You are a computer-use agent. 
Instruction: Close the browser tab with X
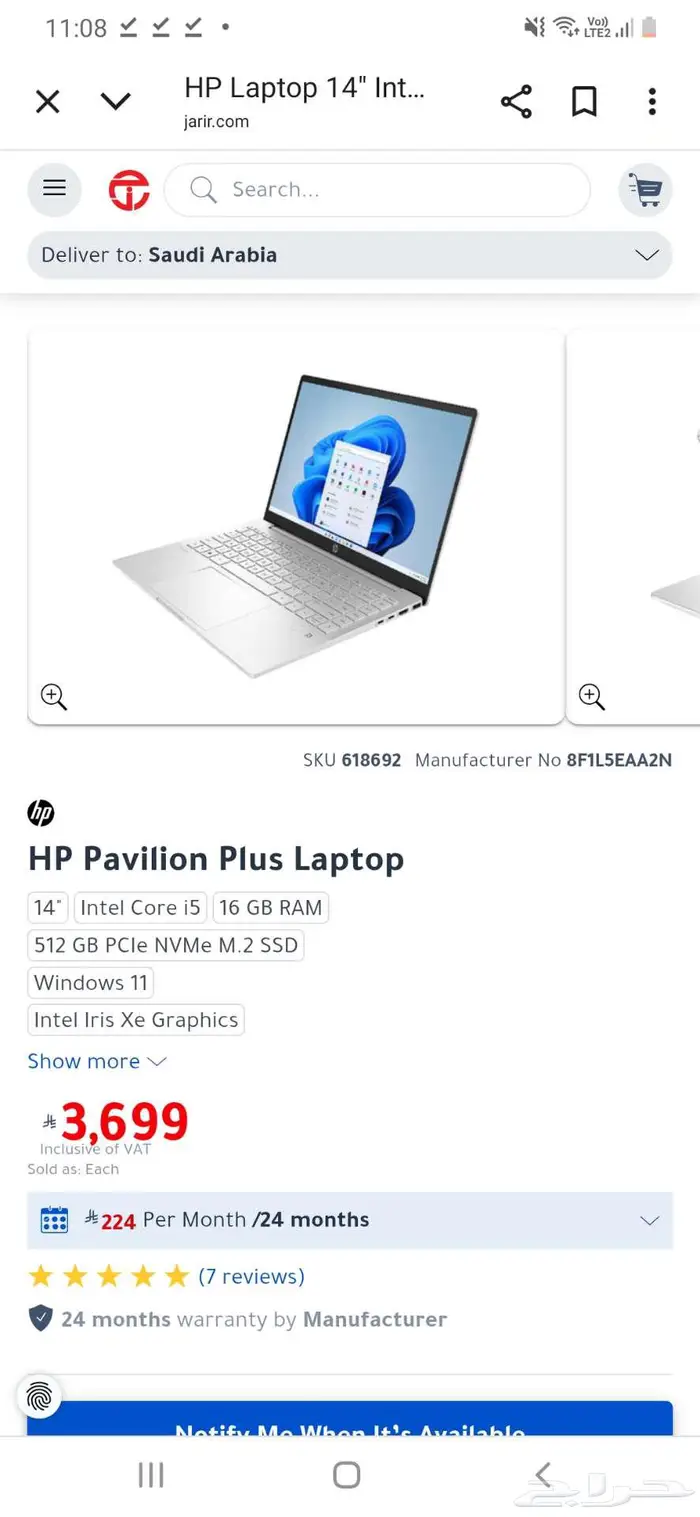click(x=47, y=101)
